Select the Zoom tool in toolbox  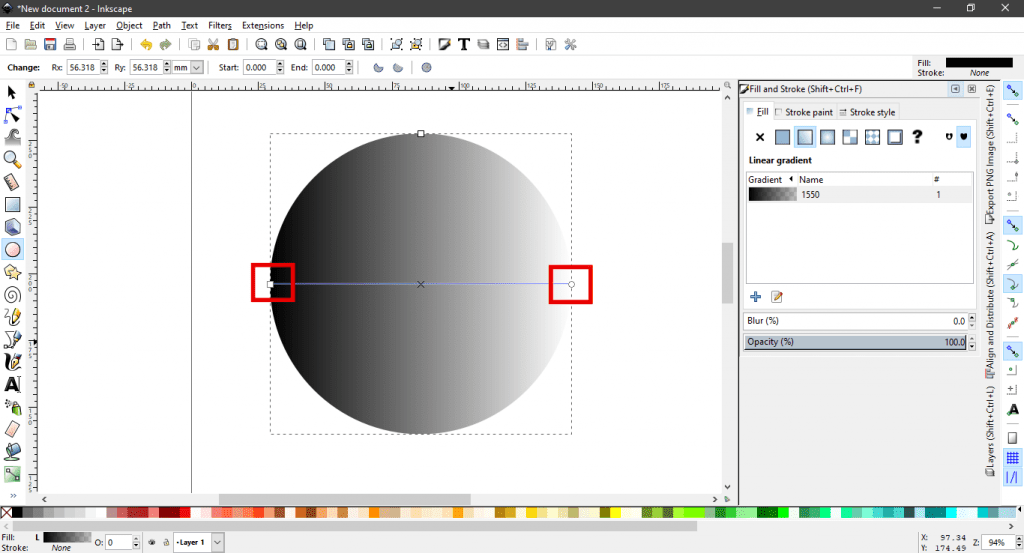[x=13, y=159]
